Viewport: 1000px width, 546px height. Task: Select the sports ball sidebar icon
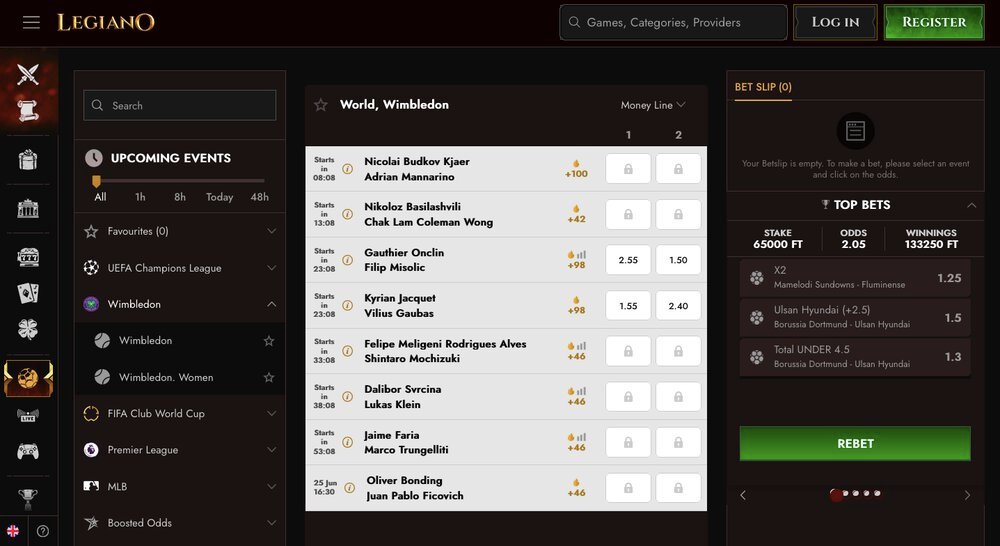[28, 378]
